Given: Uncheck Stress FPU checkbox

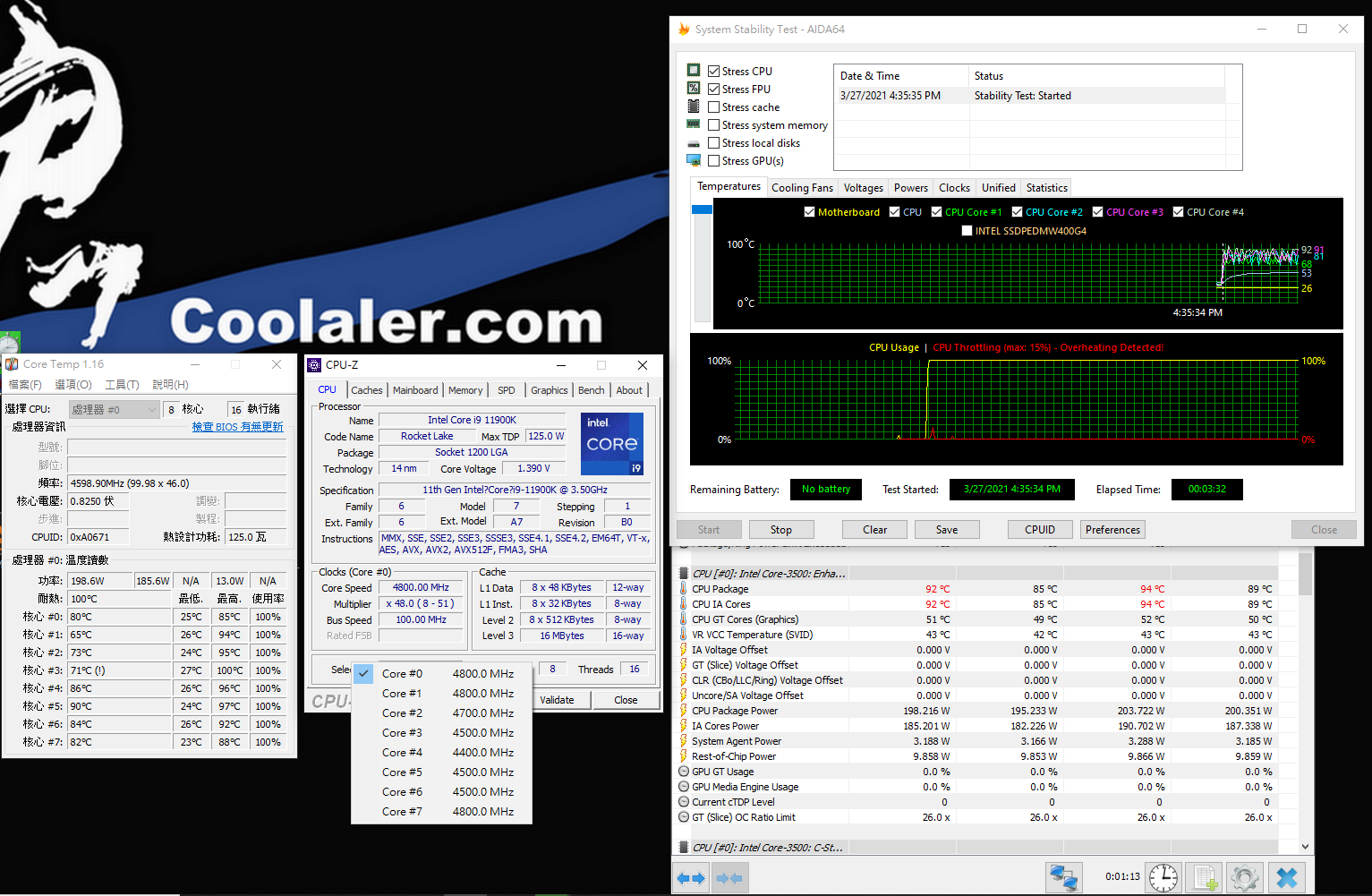Looking at the screenshot, I should click(713, 89).
